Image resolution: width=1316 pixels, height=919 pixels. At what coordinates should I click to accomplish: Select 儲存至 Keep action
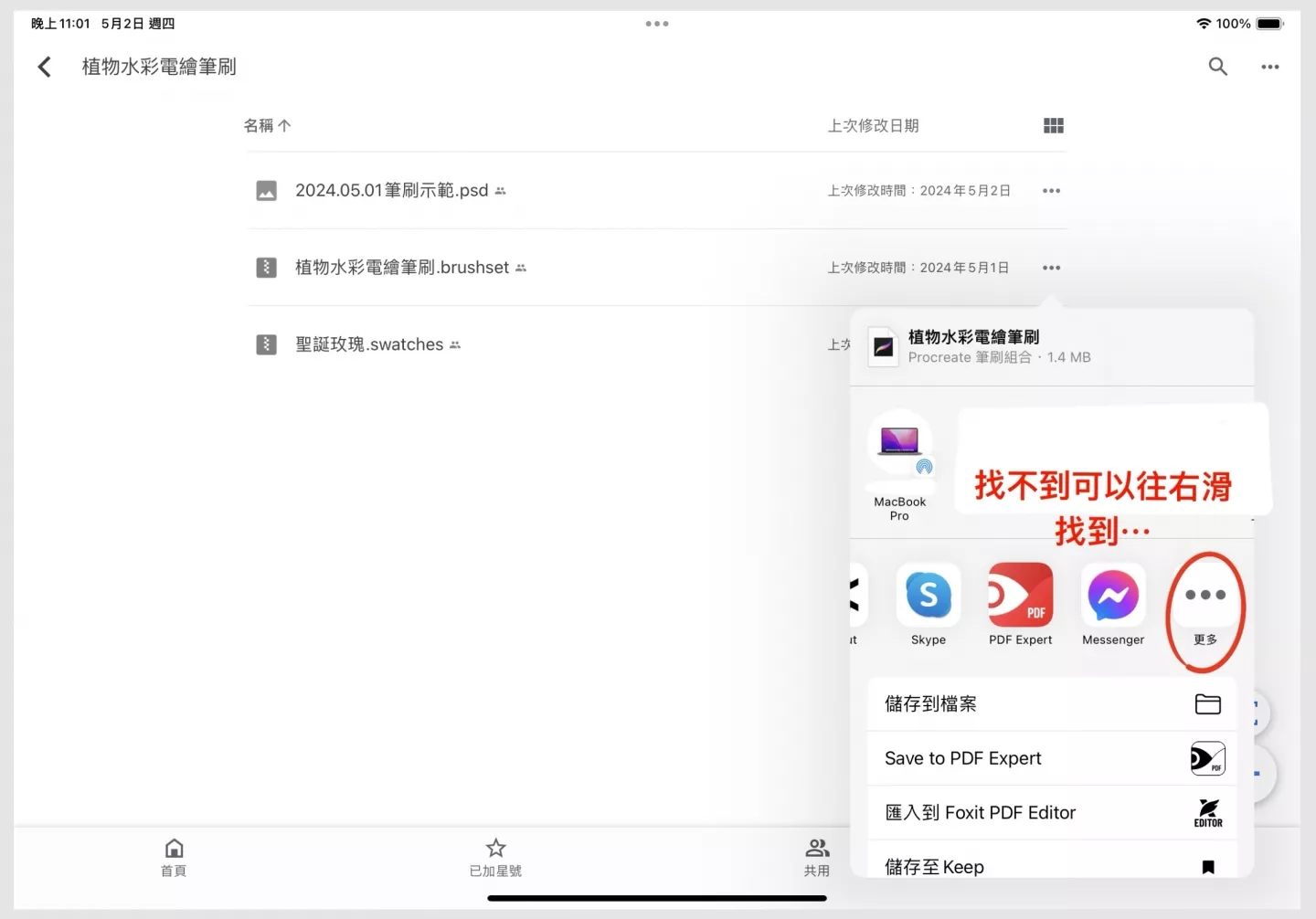coord(1051,864)
